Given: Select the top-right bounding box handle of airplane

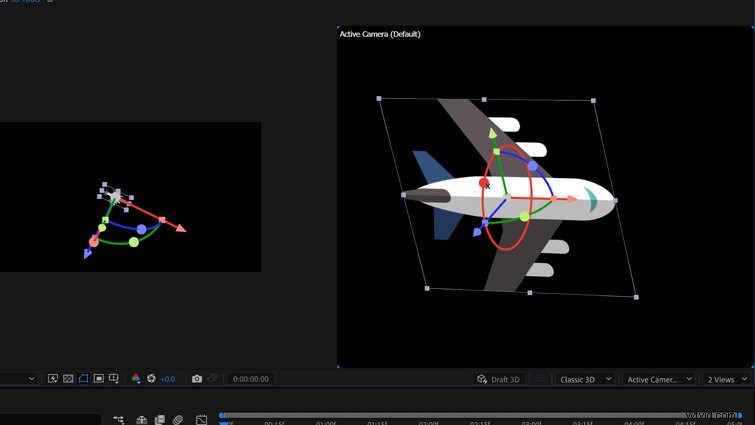Looking at the screenshot, I should [x=593, y=101].
